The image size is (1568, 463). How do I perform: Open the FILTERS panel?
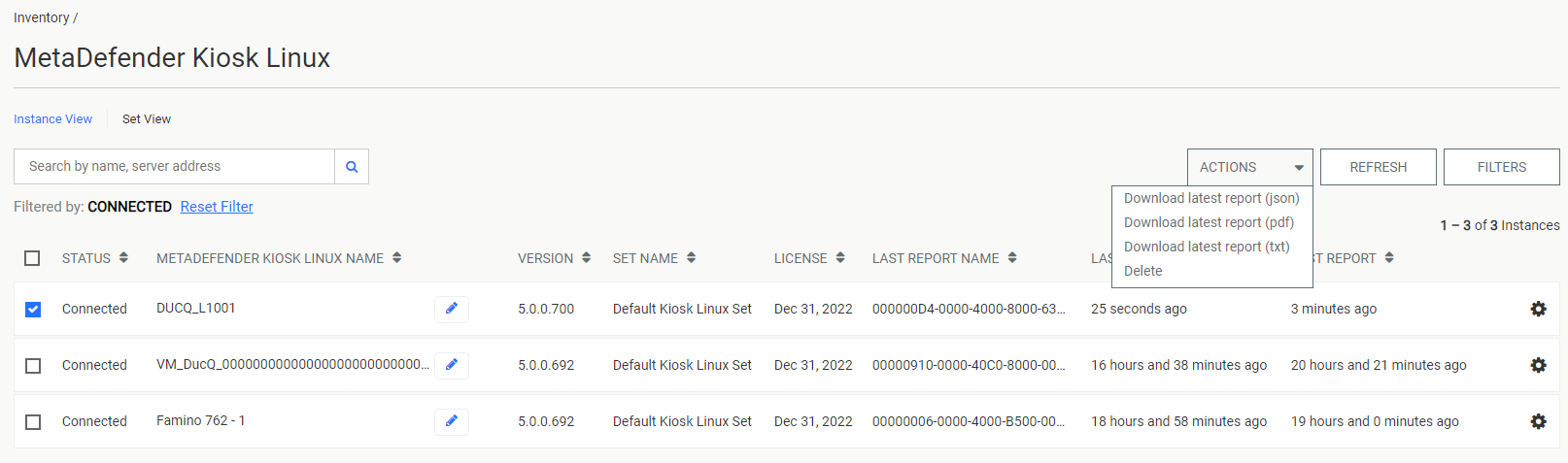tap(1502, 167)
